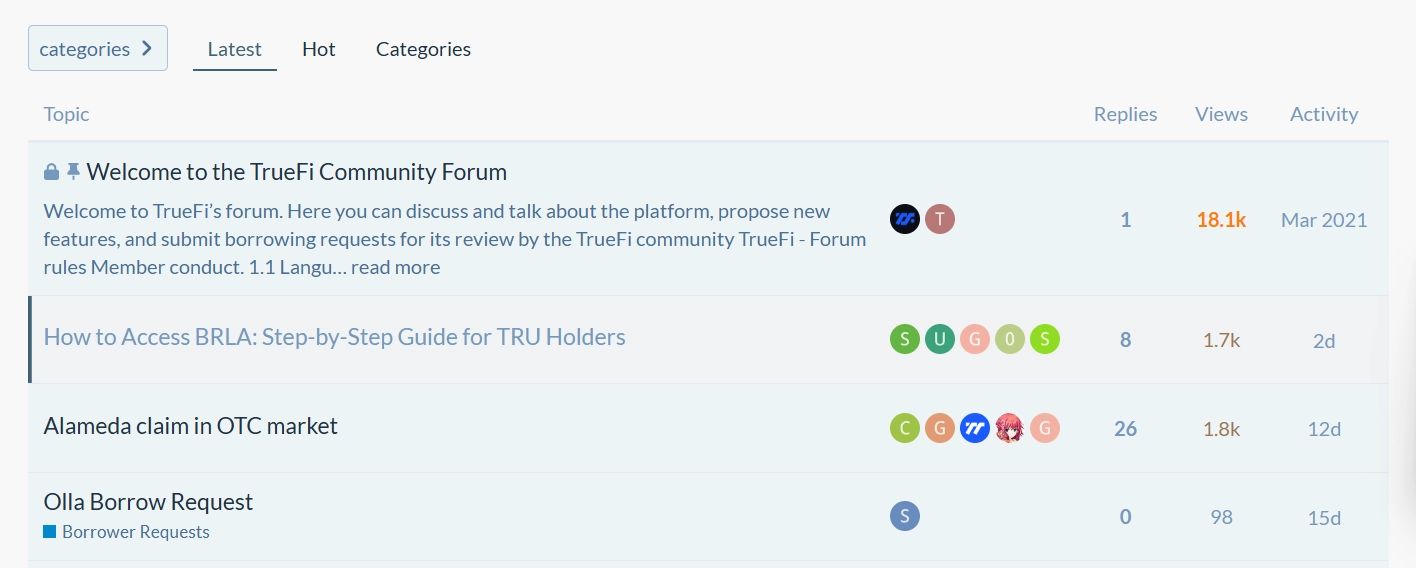Click the '0' avatar on BRLA guide topic
1416x568 pixels.
point(1010,340)
